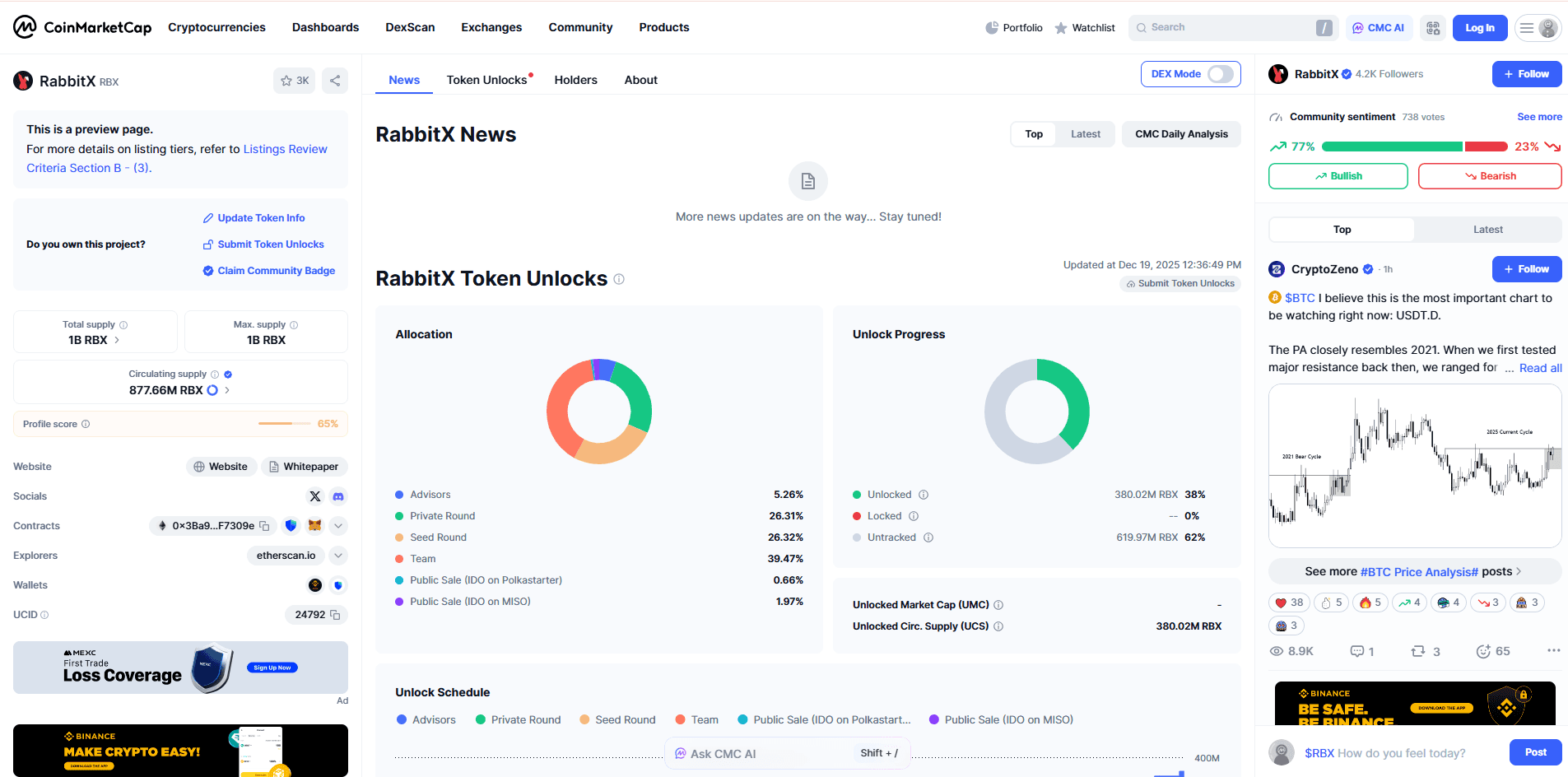Screen dimensions: 1568x777
Task: Switch to the Holders tab
Action: coord(575,80)
